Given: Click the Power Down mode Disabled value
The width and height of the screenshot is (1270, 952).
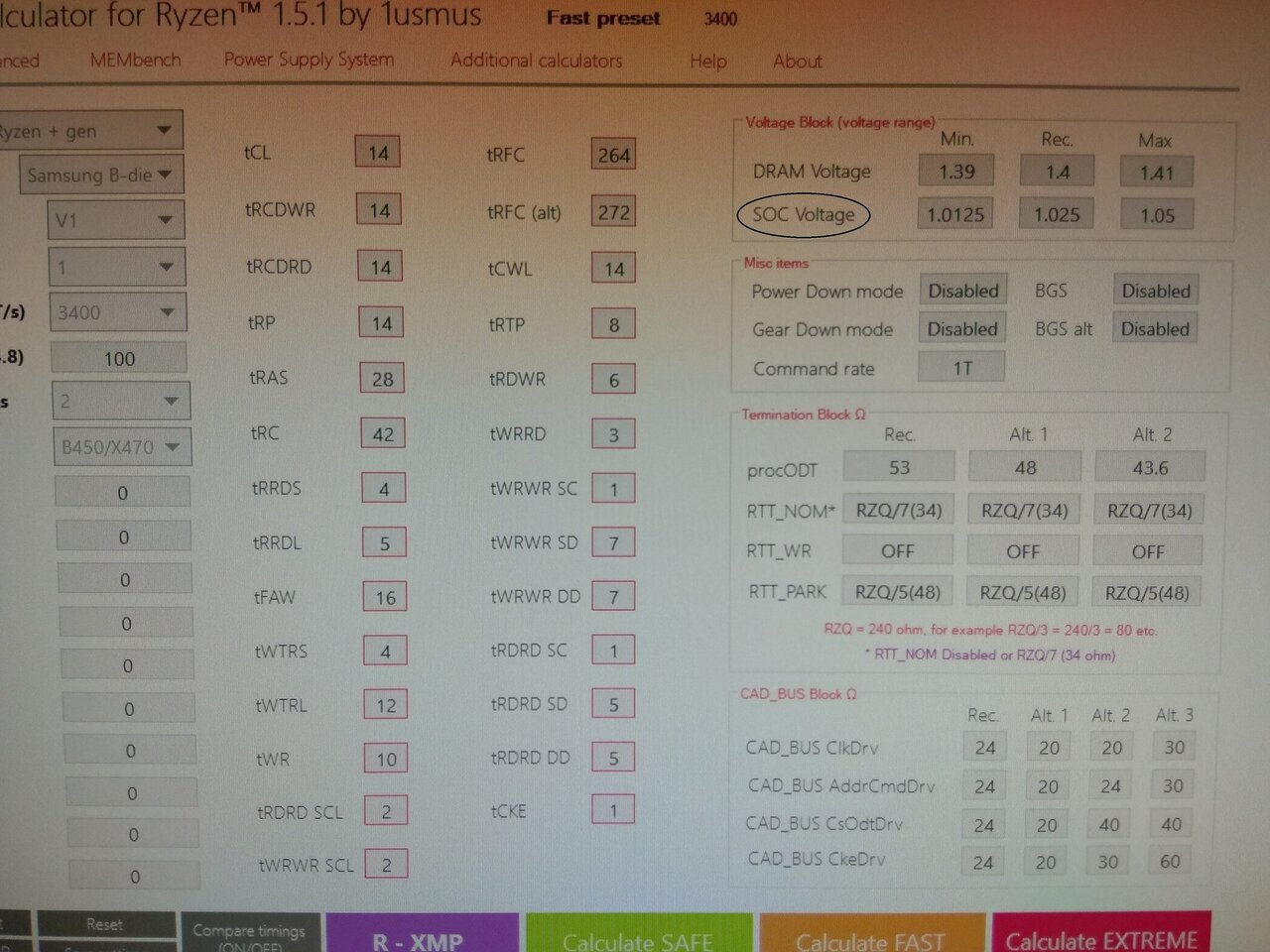Looking at the screenshot, I should tap(963, 291).
